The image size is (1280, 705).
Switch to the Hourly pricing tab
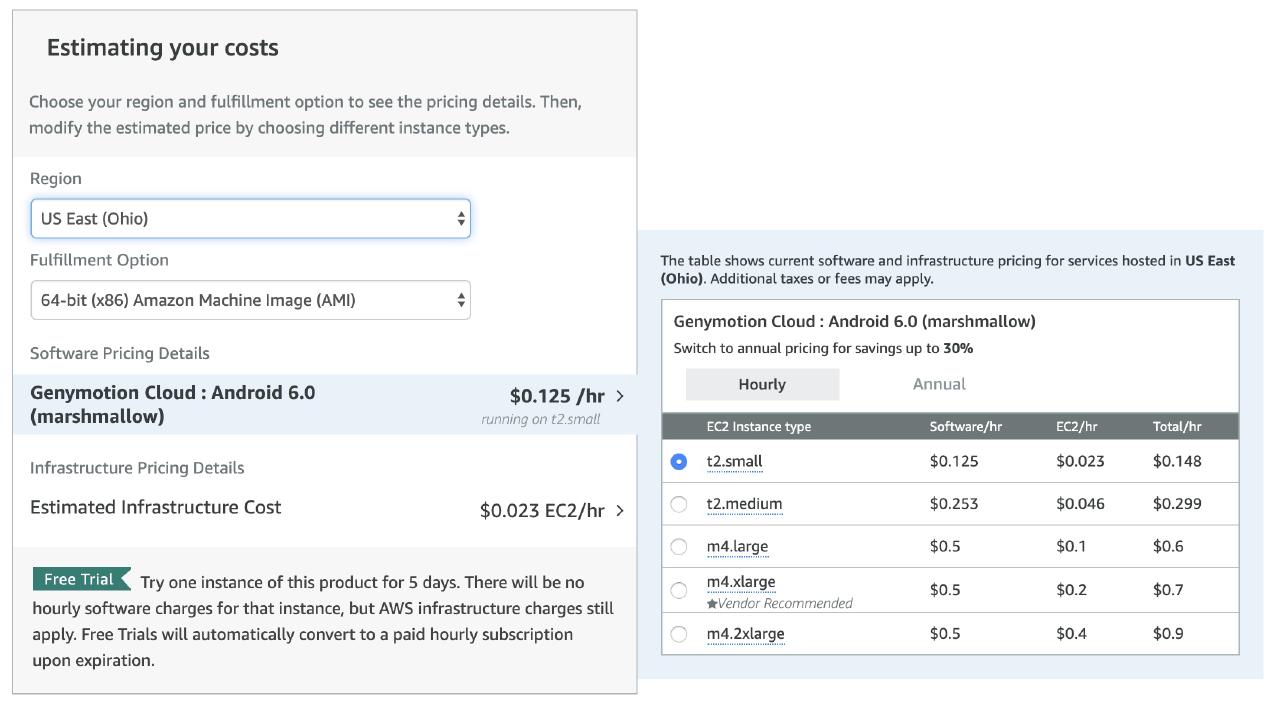762,384
